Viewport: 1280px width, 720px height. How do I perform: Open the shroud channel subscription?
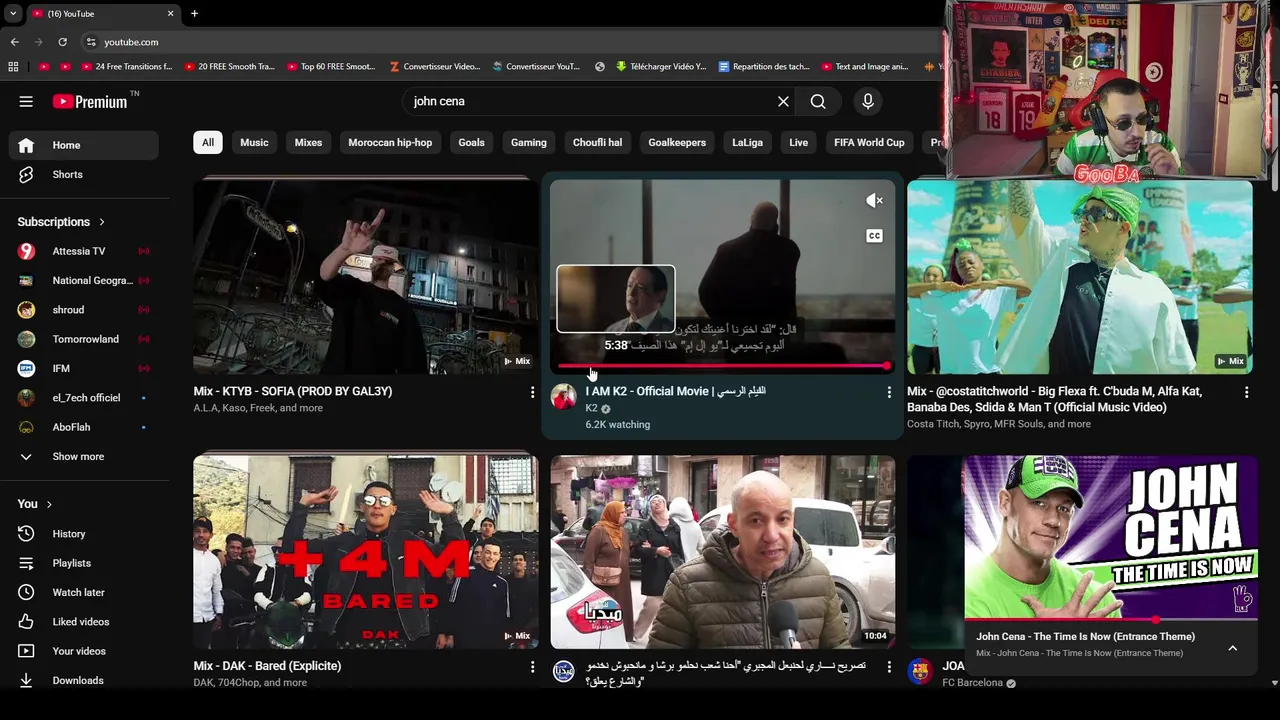pos(83,310)
